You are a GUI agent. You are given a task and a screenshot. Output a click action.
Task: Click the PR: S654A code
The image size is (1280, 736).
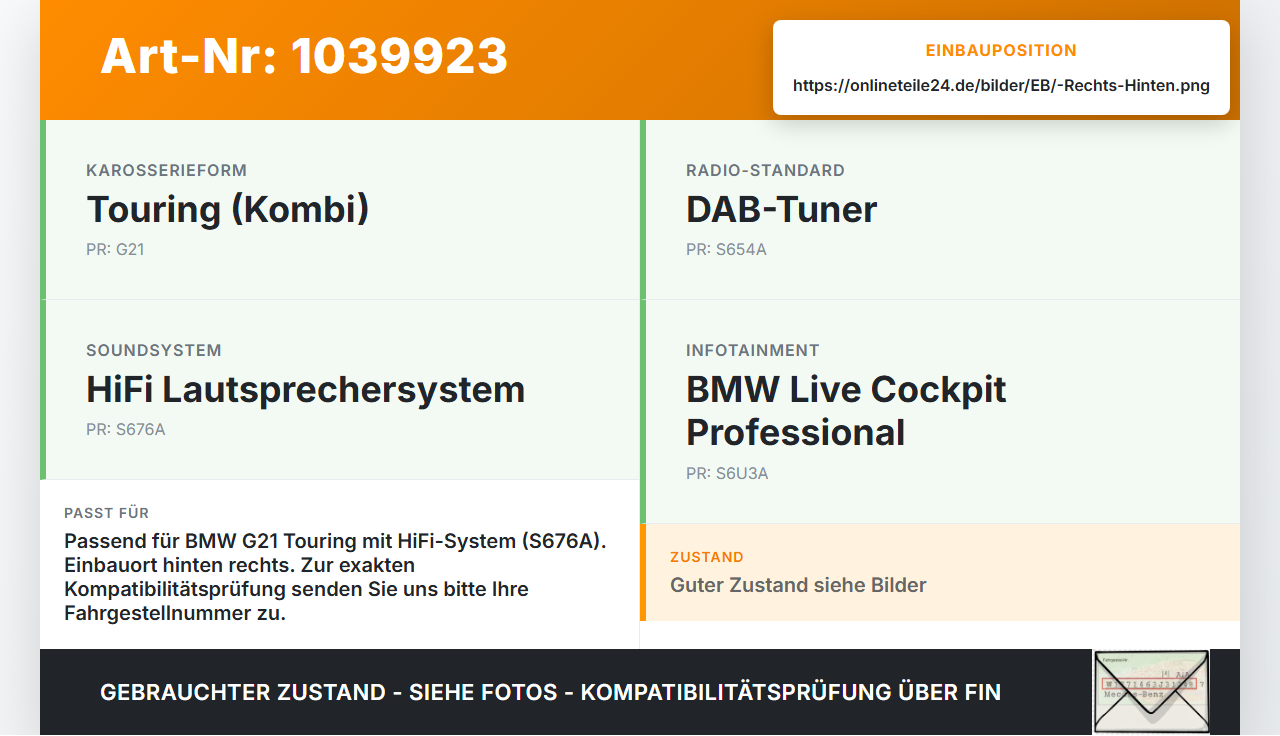pos(726,249)
